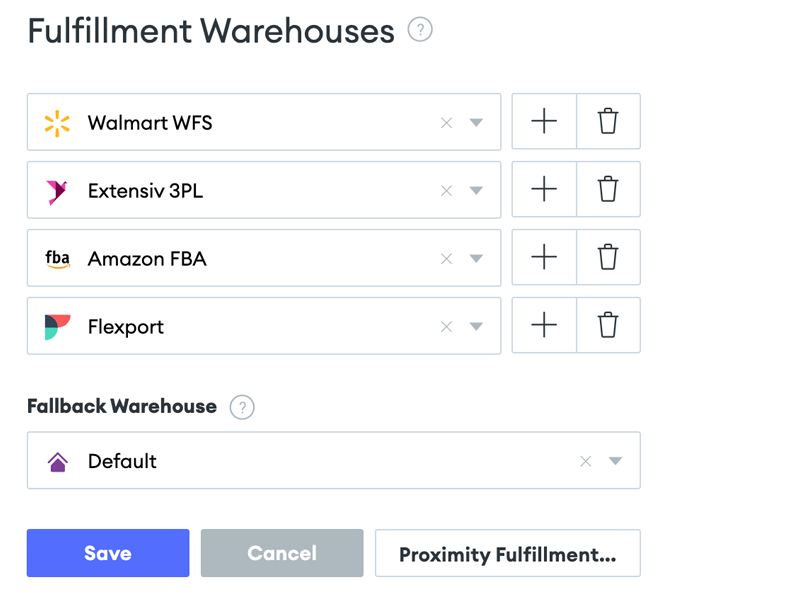Delete the Walmart WFS warehouse row
Screen dimensions: 800x600
pos(608,121)
